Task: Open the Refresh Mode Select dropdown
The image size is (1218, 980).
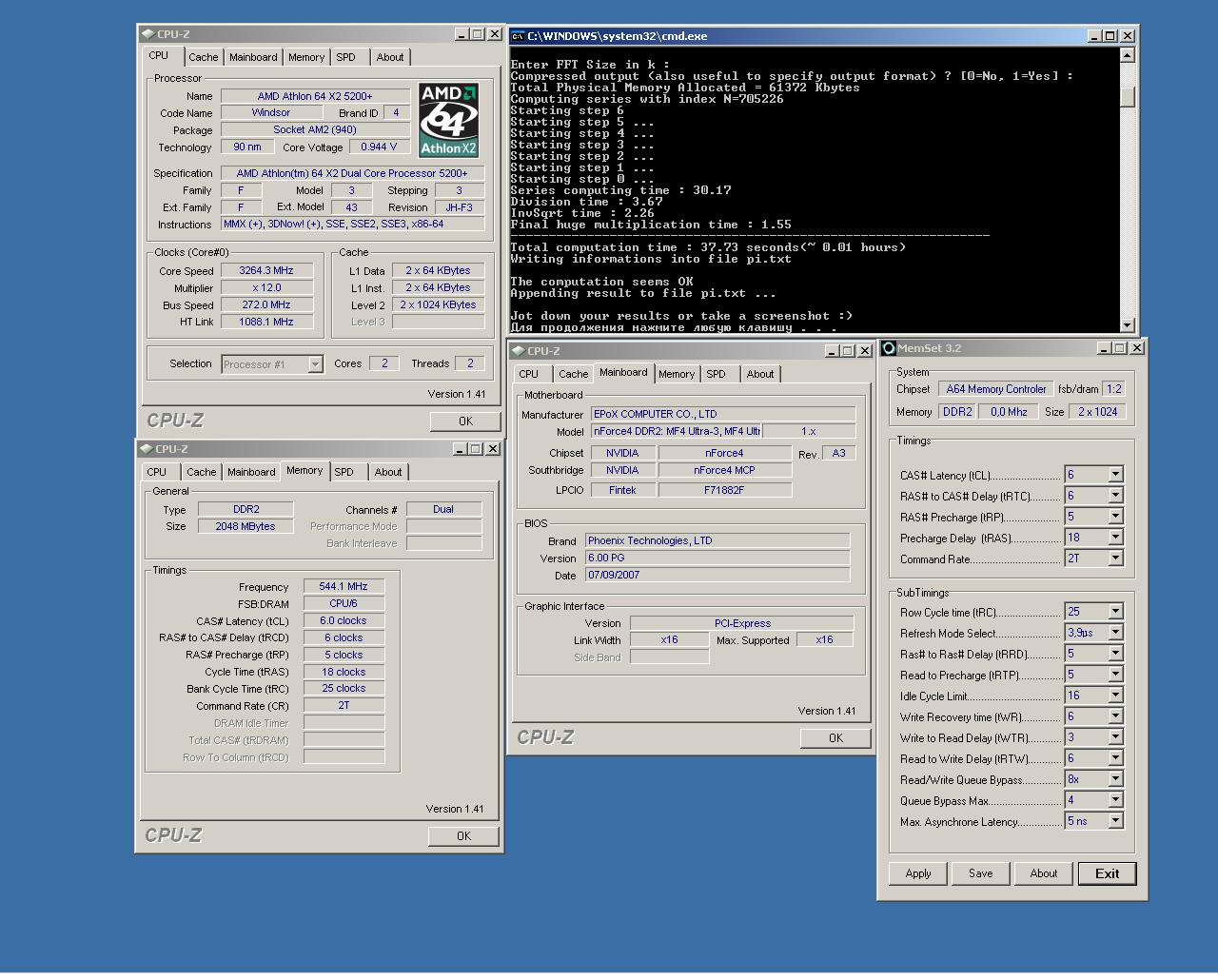Action: click(1115, 632)
